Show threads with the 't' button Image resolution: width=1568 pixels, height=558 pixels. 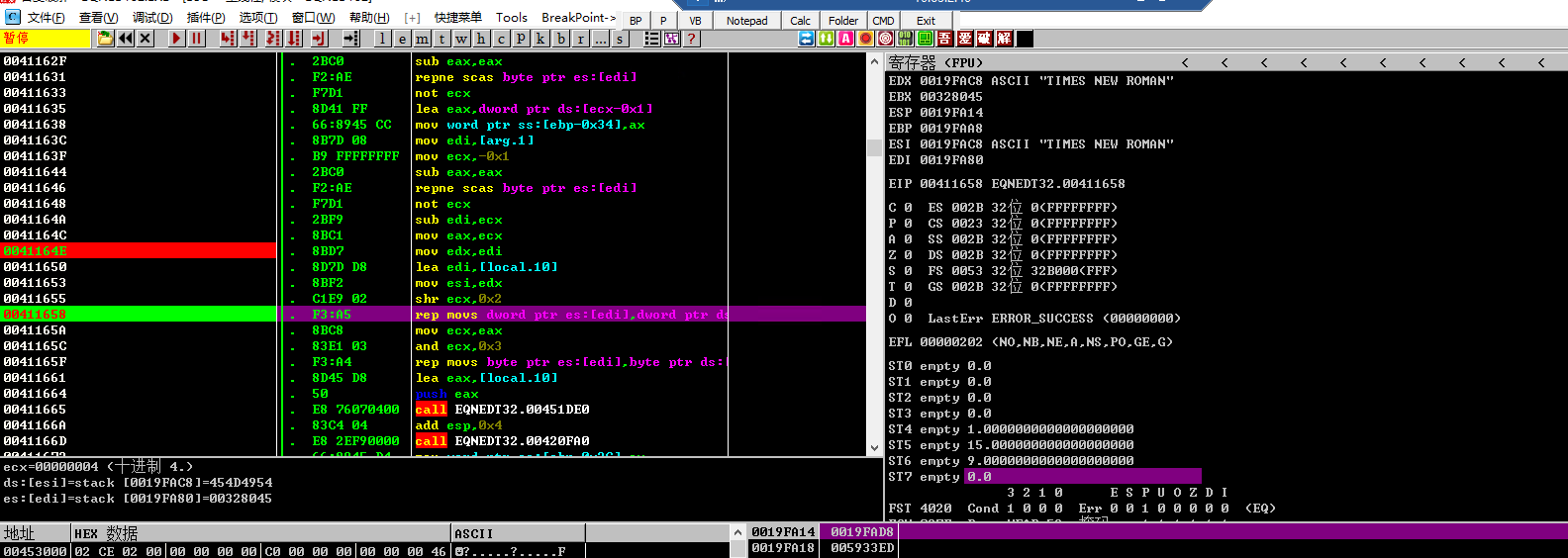(441, 39)
